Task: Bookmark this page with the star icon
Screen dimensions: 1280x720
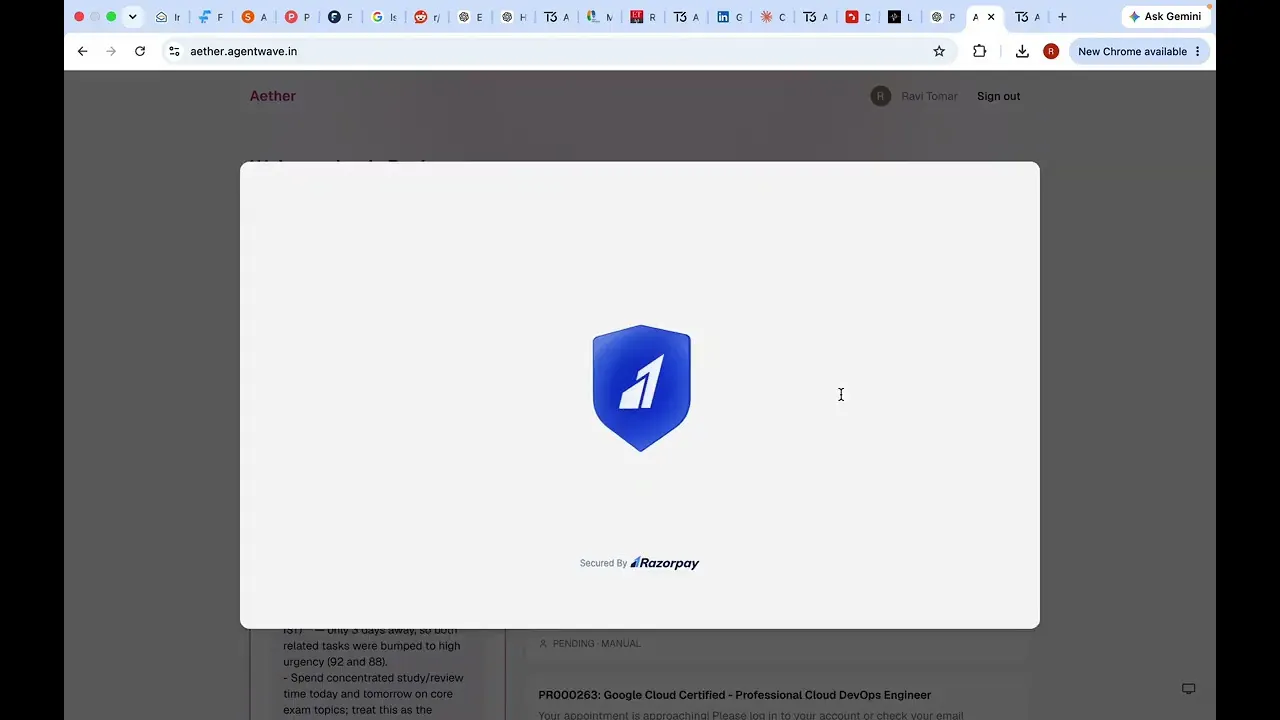Action: tap(939, 51)
